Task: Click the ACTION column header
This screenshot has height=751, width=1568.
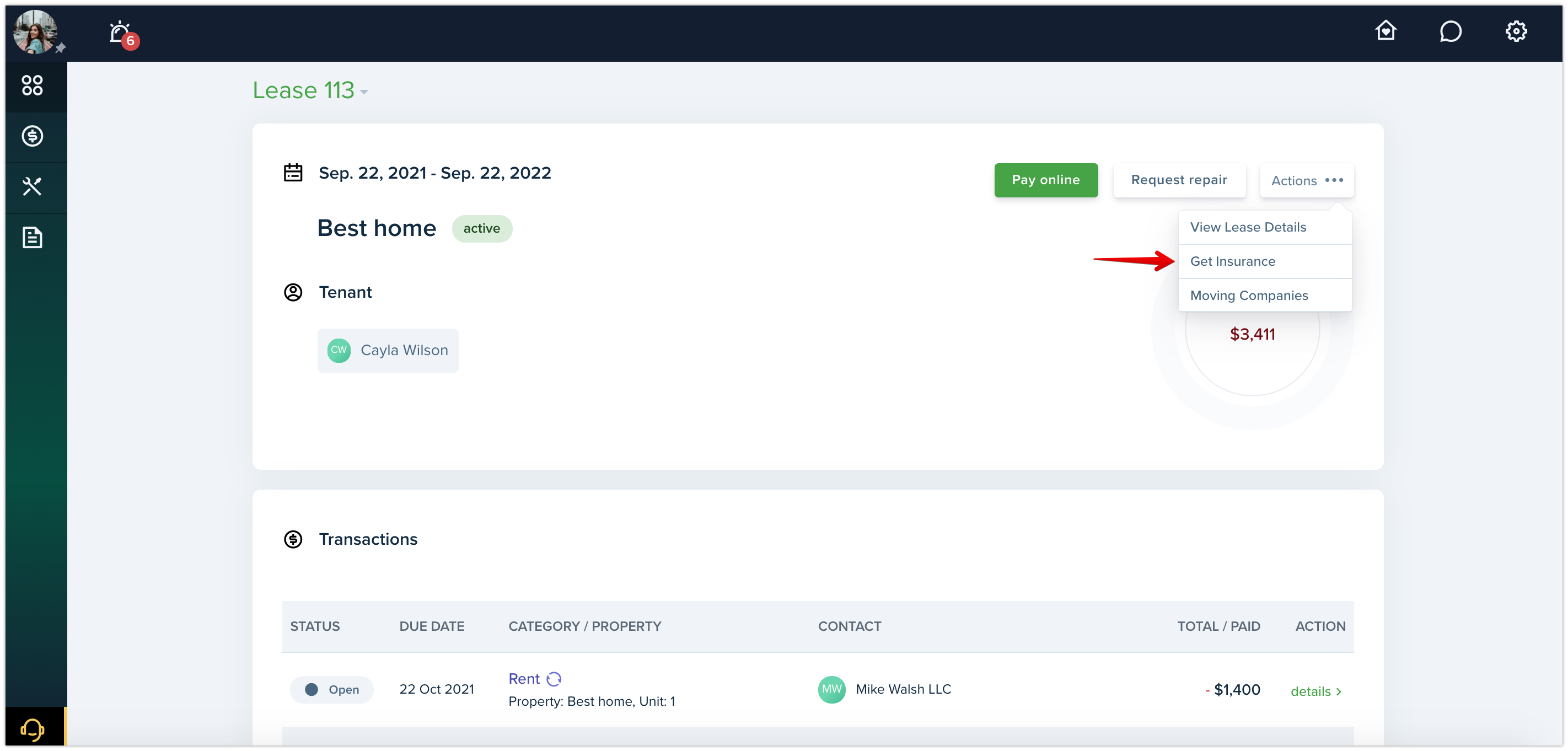Action: tap(1320, 626)
